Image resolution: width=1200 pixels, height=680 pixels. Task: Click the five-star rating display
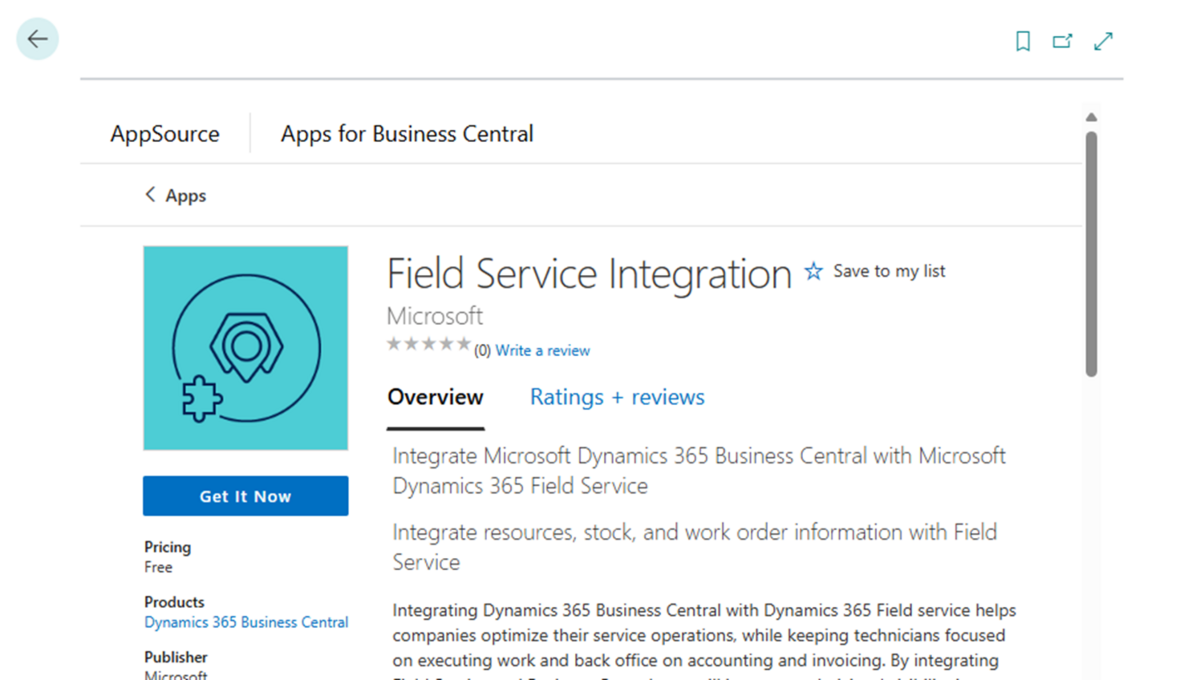tap(428, 344)
